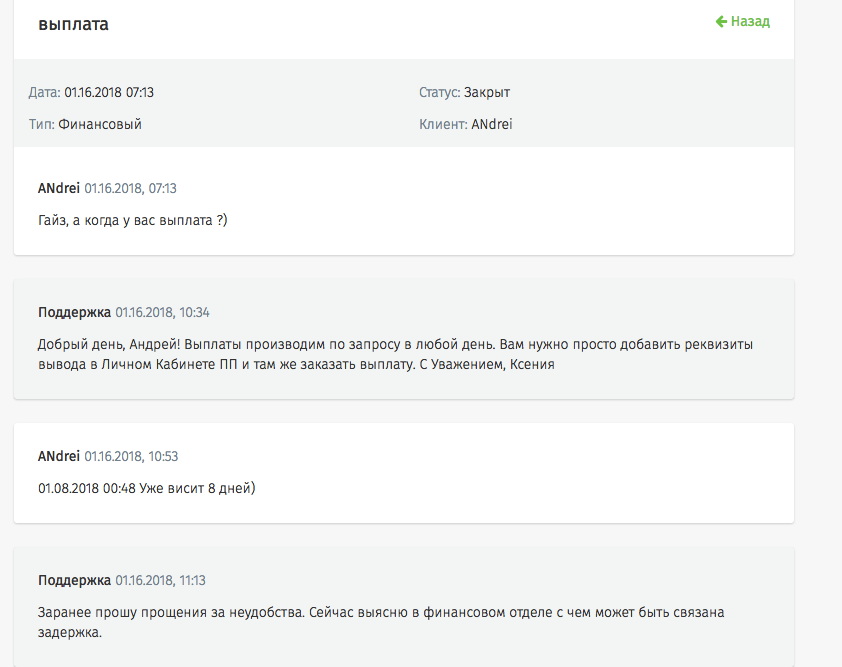Select the ticket date 01.16.2018 07:13

pos(109,92)
